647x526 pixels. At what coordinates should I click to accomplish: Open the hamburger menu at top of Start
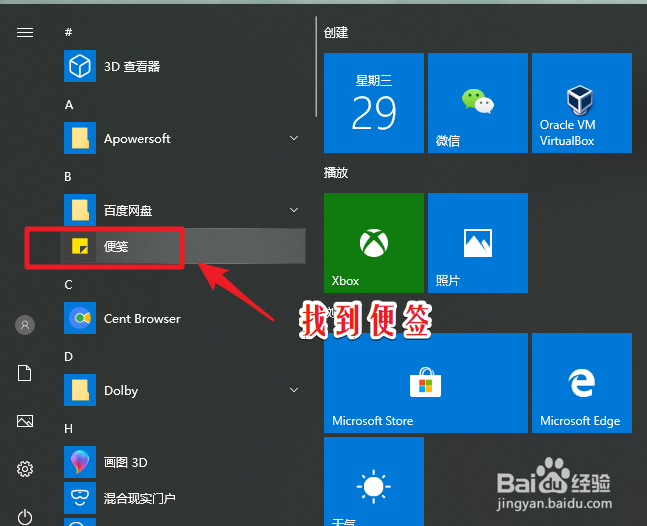25,32
